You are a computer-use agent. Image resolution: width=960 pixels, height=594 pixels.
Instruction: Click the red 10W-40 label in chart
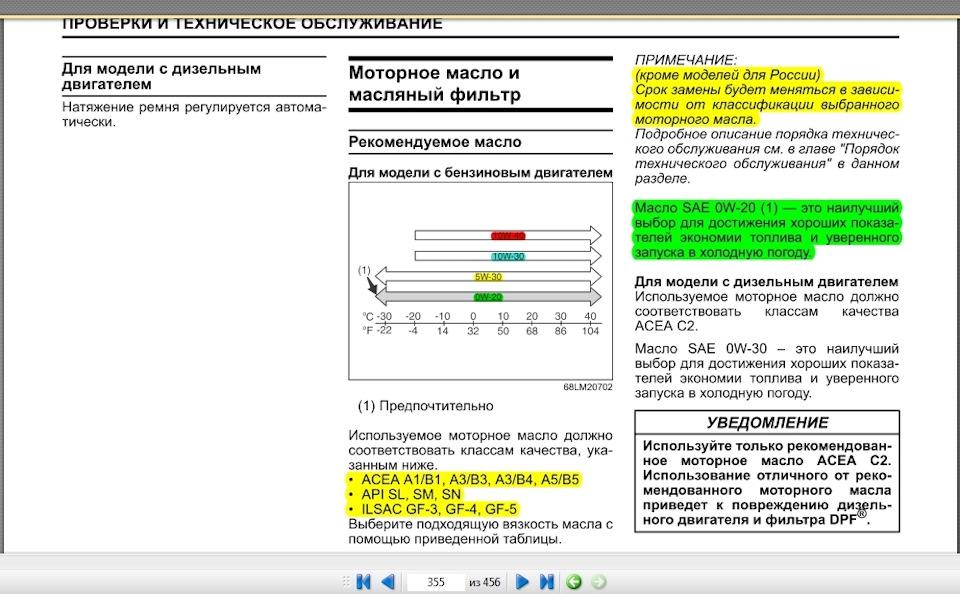point(508,235)
